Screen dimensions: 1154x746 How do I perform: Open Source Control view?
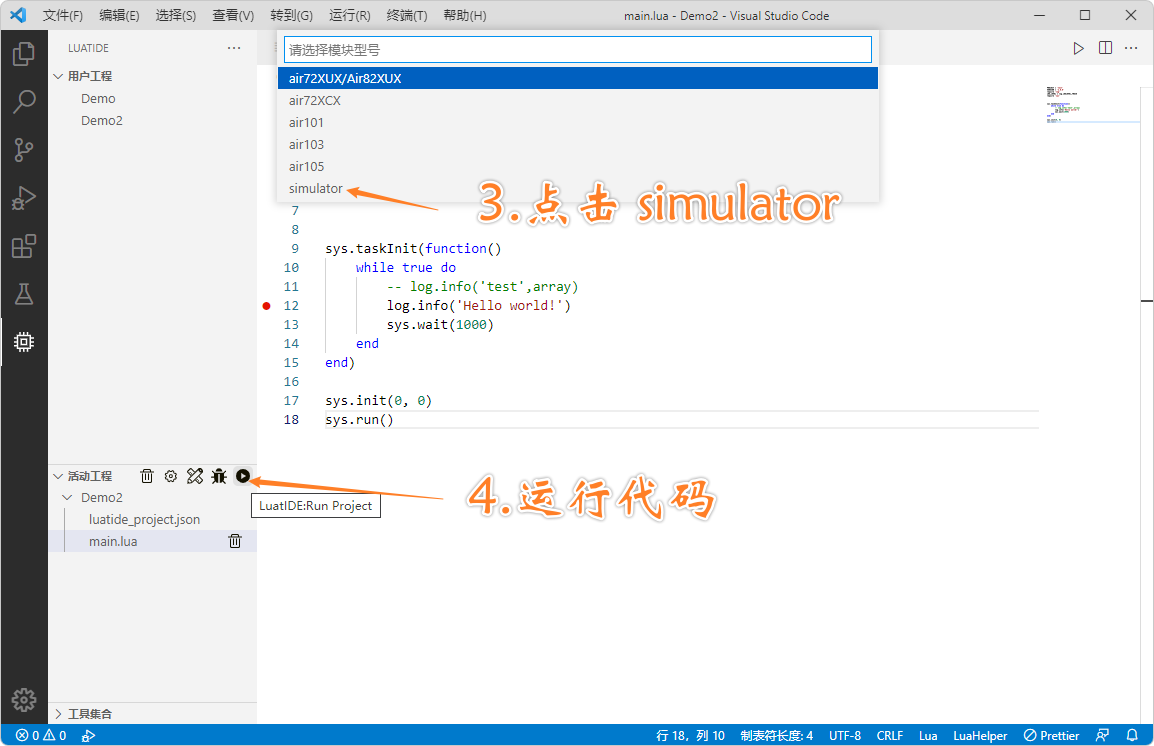24,150
